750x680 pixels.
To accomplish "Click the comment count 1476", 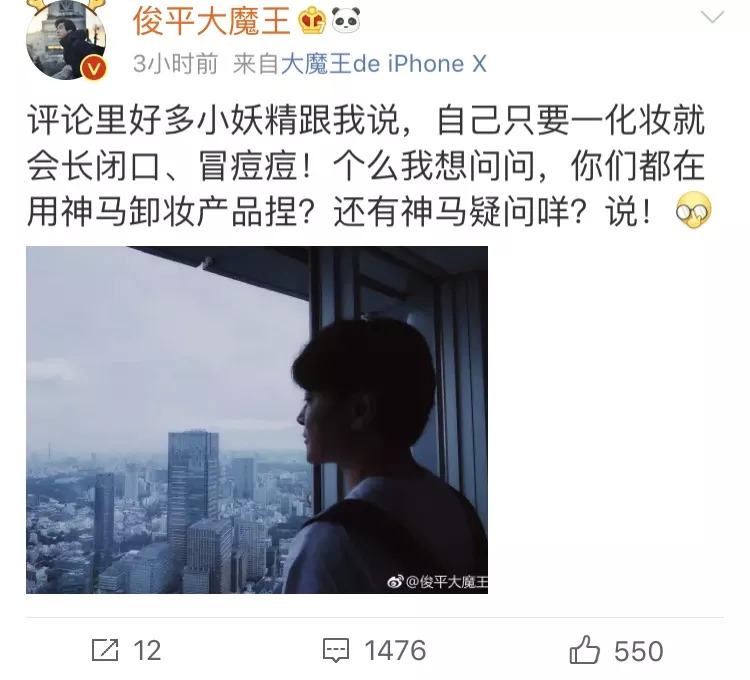I will [x=395, y=651].
